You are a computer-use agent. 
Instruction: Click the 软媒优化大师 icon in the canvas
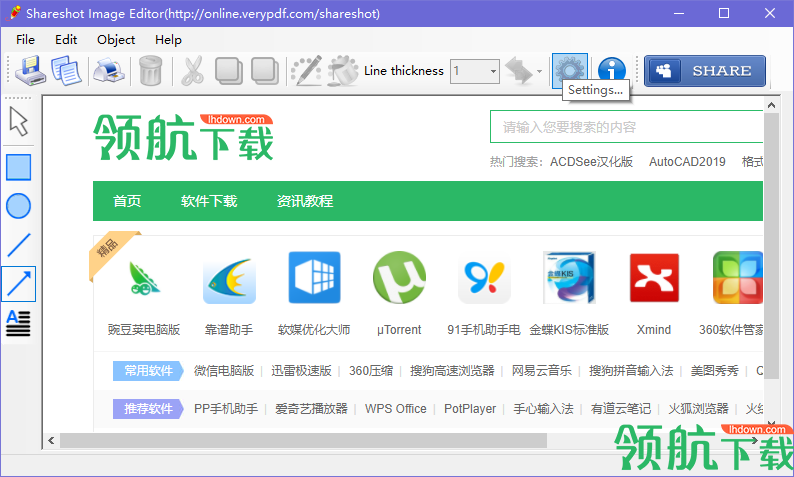[314, 277]
